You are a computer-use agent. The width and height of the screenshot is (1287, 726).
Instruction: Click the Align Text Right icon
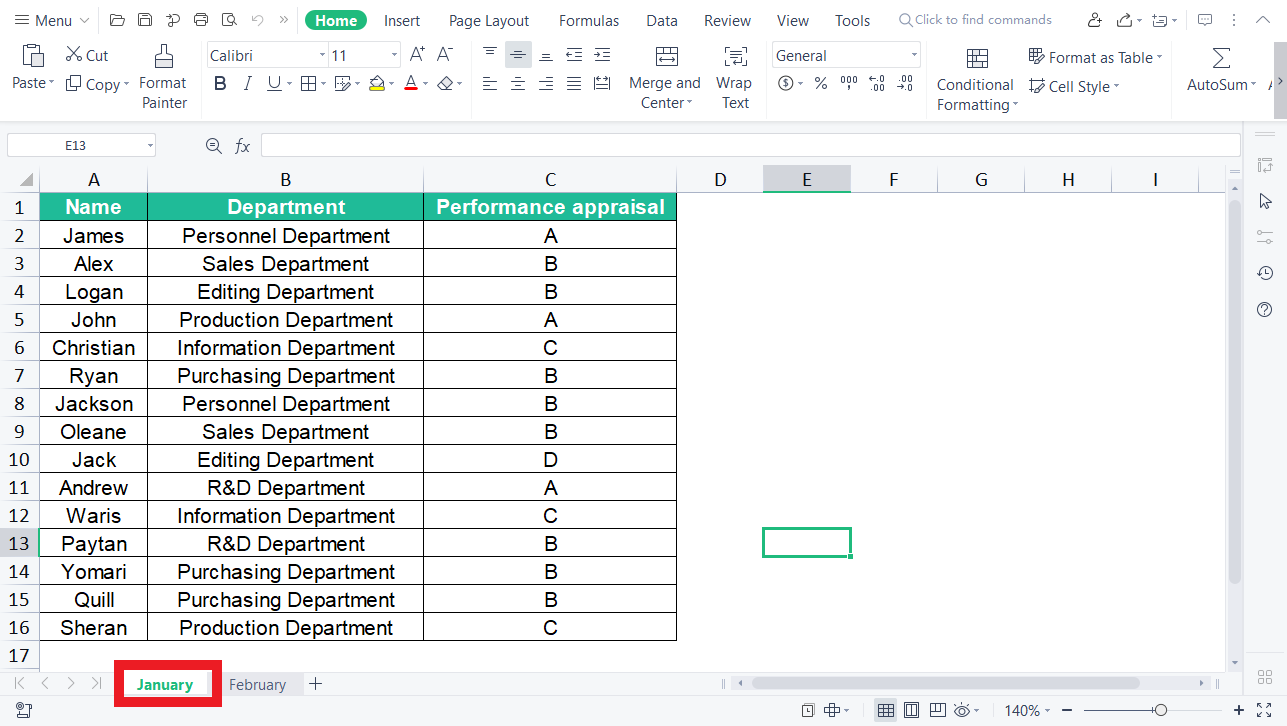(x=546, y=84)
